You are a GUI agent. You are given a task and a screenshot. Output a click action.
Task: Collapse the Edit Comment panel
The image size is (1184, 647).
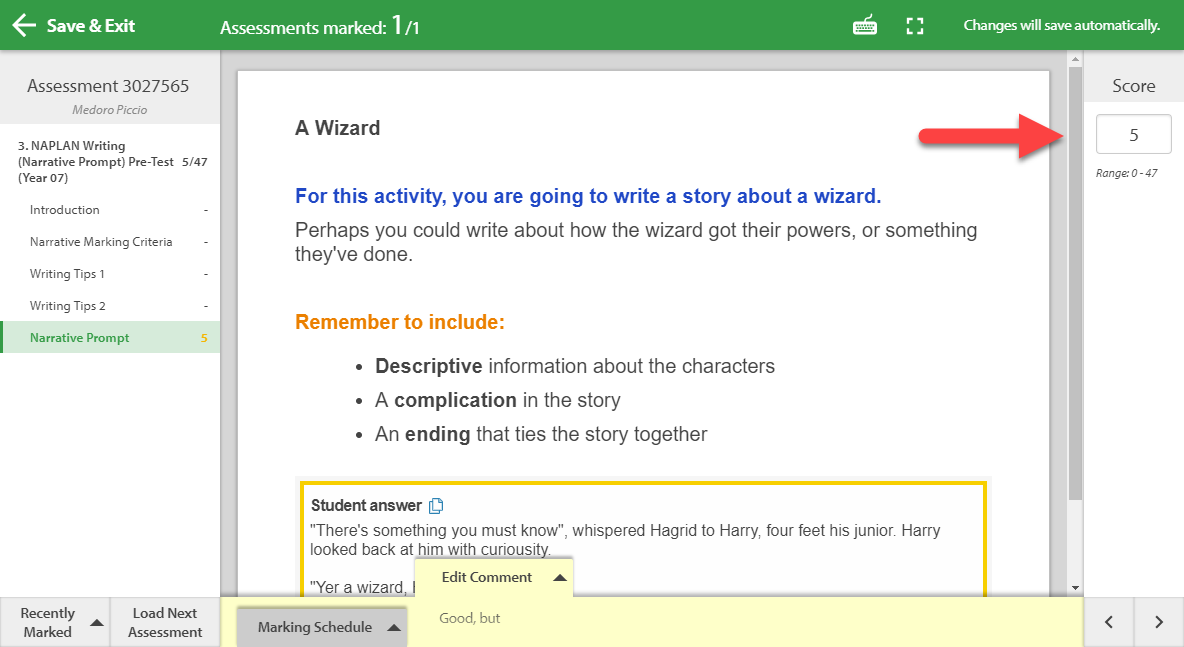point(560,578)
